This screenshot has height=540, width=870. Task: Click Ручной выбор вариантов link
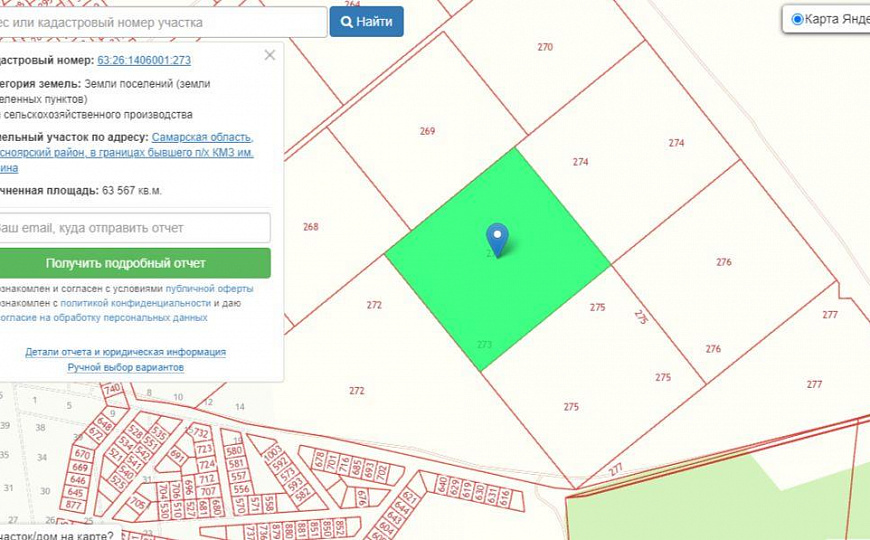[x=125, y=367]
